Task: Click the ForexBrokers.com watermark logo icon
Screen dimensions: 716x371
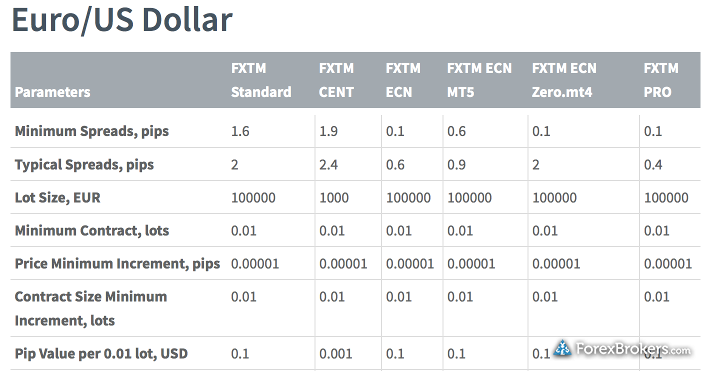Action: click(563, 349)
